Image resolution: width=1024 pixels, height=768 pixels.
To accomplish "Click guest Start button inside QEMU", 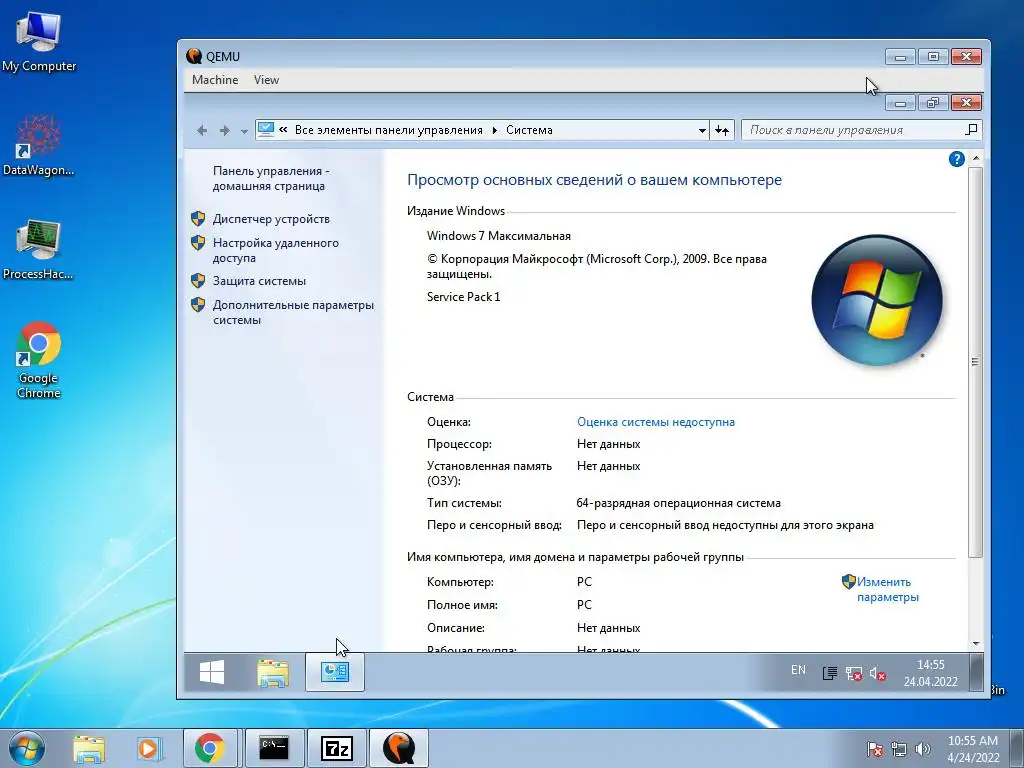I will [x=212, y=672].
